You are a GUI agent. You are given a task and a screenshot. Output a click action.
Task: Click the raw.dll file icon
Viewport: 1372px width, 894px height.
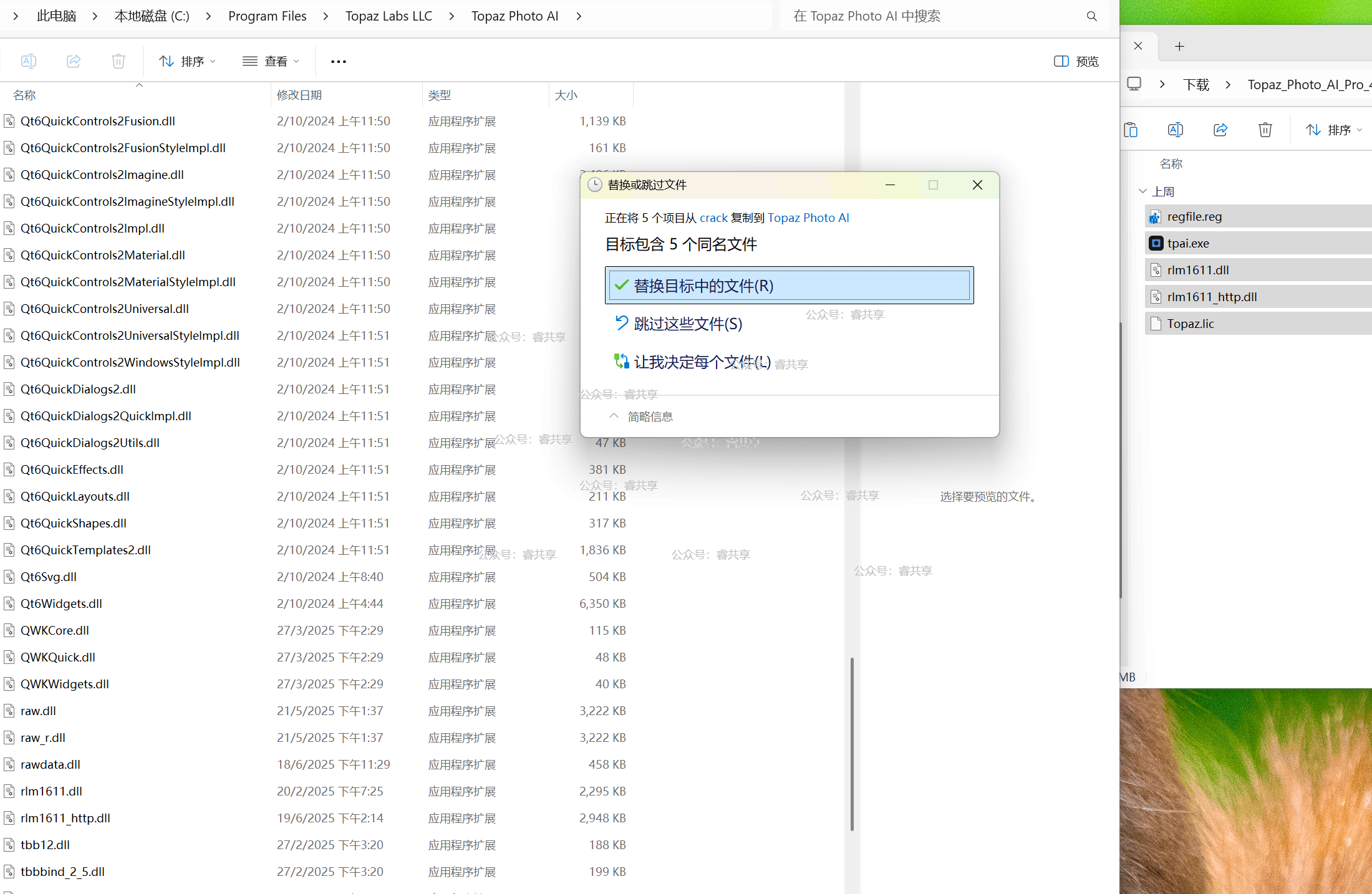[x=9, y=711]
